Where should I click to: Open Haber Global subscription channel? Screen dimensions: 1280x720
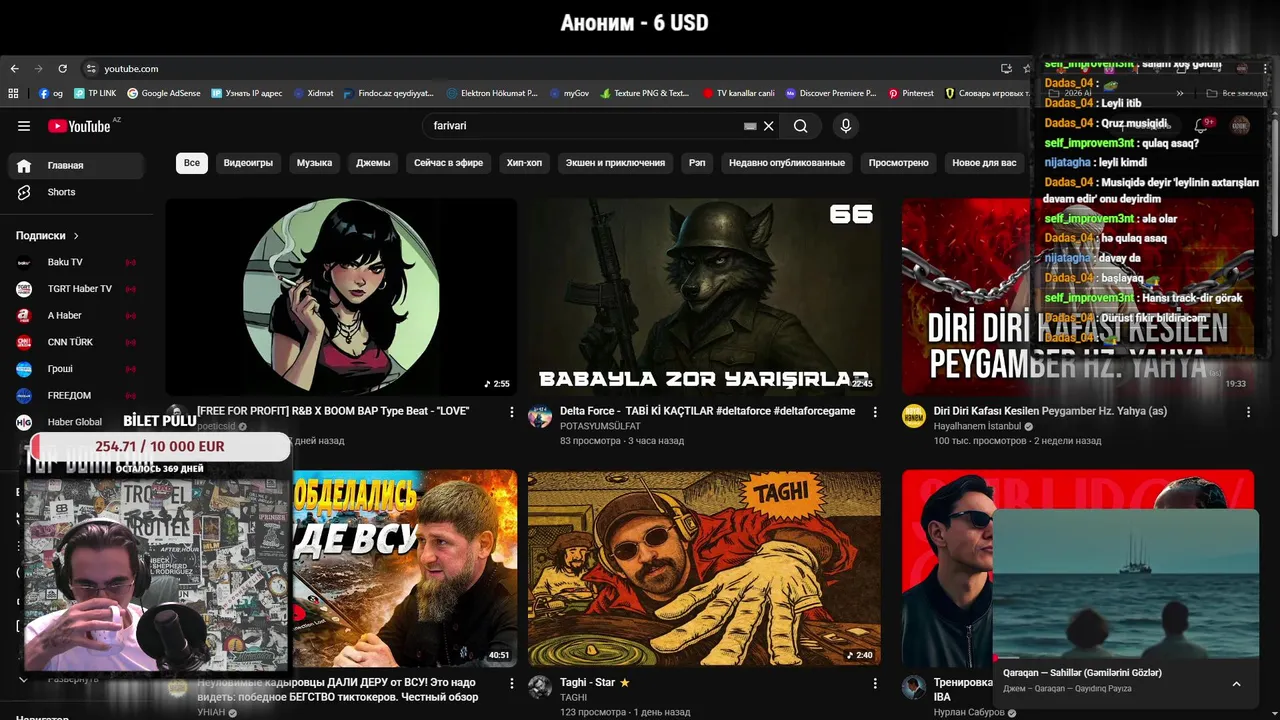tap(75, 422)
